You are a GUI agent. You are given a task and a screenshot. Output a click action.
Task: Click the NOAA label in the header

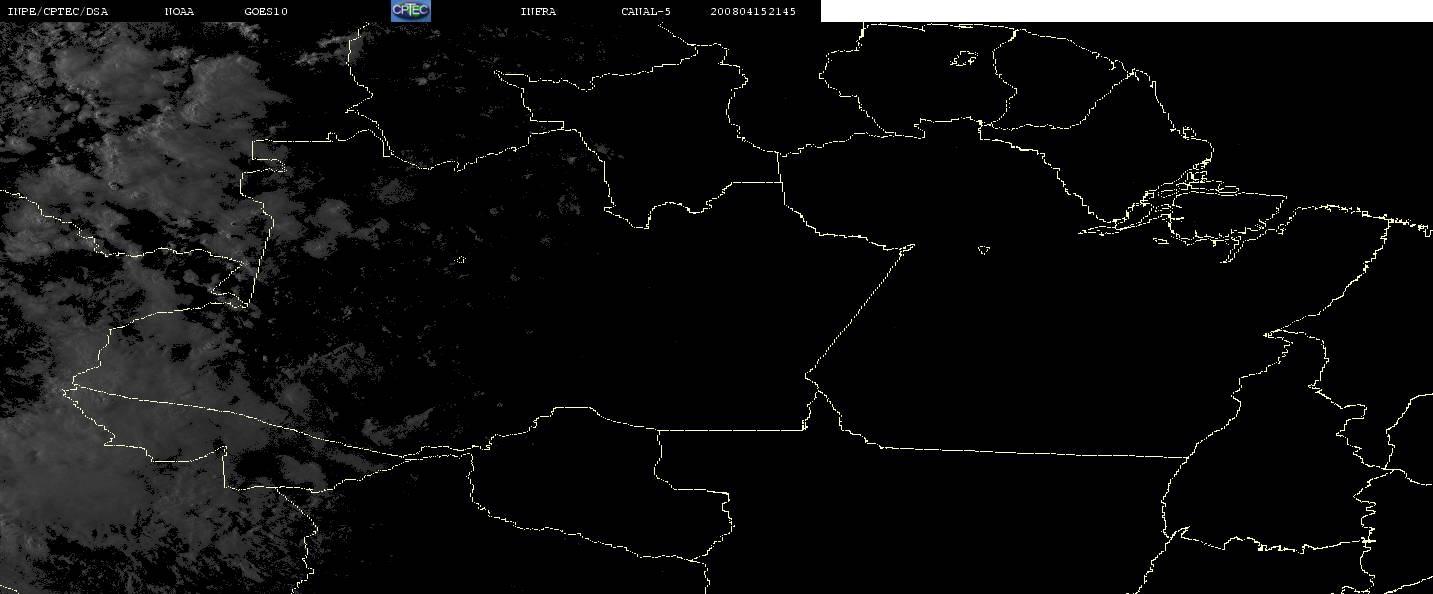click(x=179, y=11)
